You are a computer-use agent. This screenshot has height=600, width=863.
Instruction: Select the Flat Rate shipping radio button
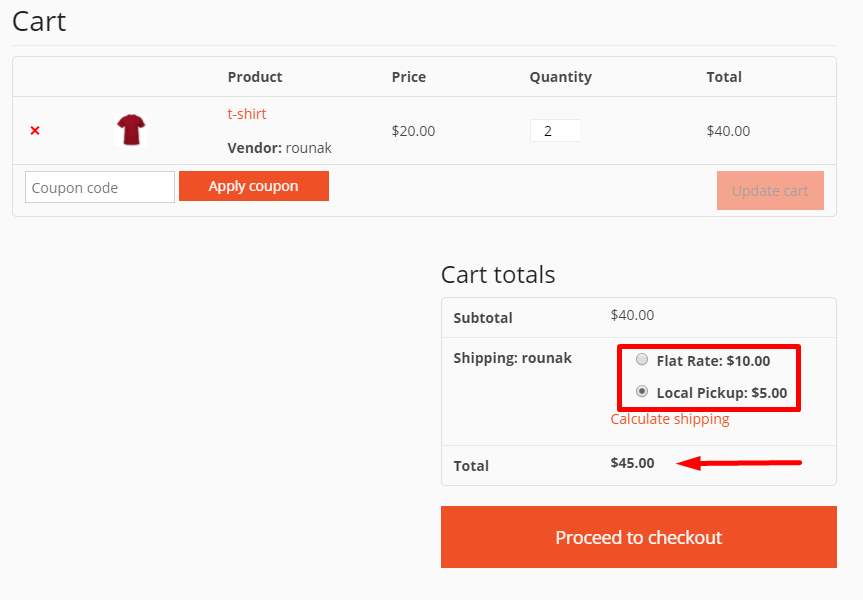pyautogui.click(x=642, y=360)
